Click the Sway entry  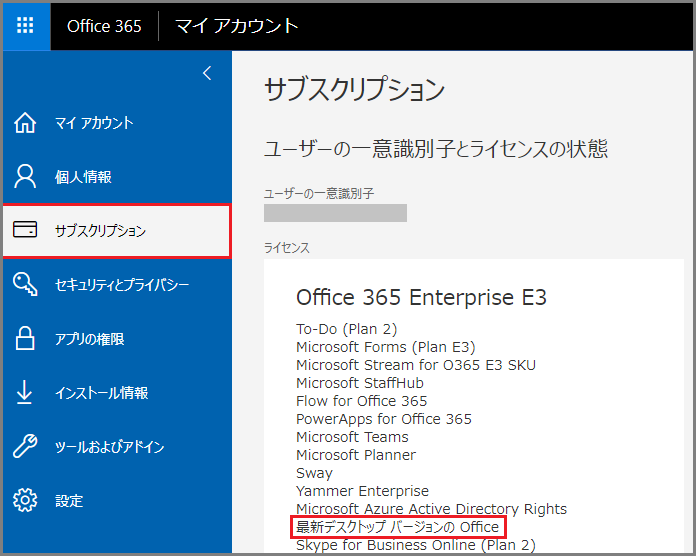(x=314, y=473)
